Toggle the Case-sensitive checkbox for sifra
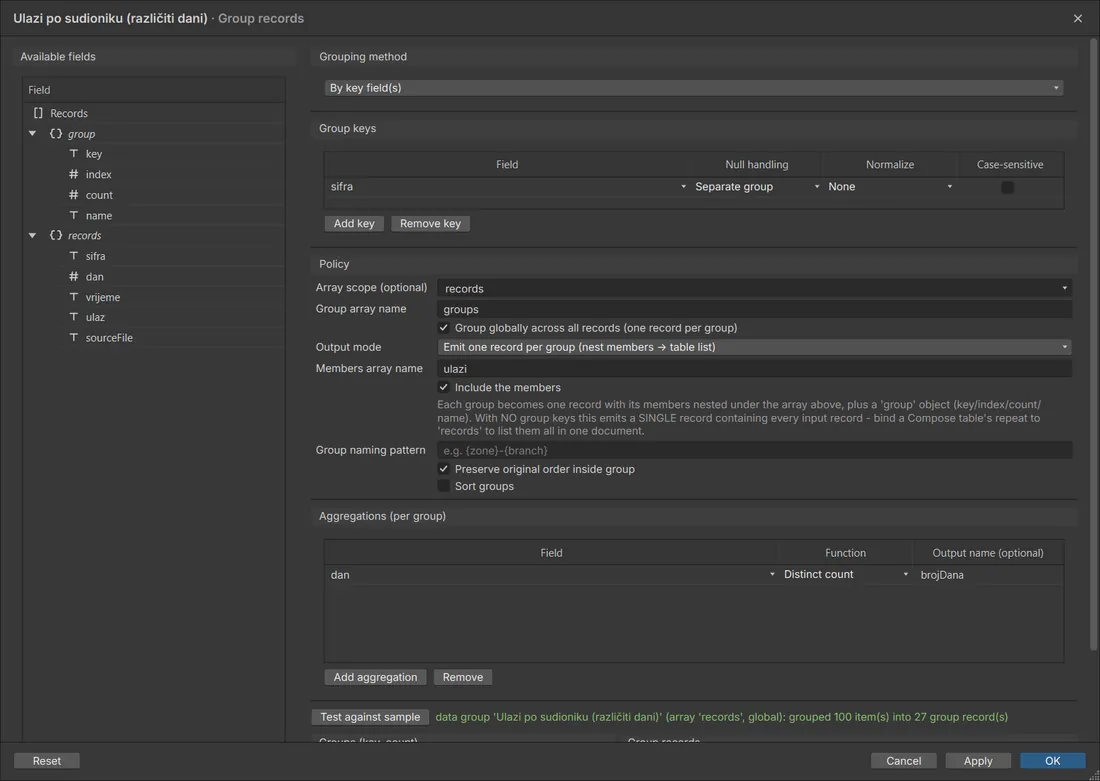Screen dimensions: 1100x781 1007,187
